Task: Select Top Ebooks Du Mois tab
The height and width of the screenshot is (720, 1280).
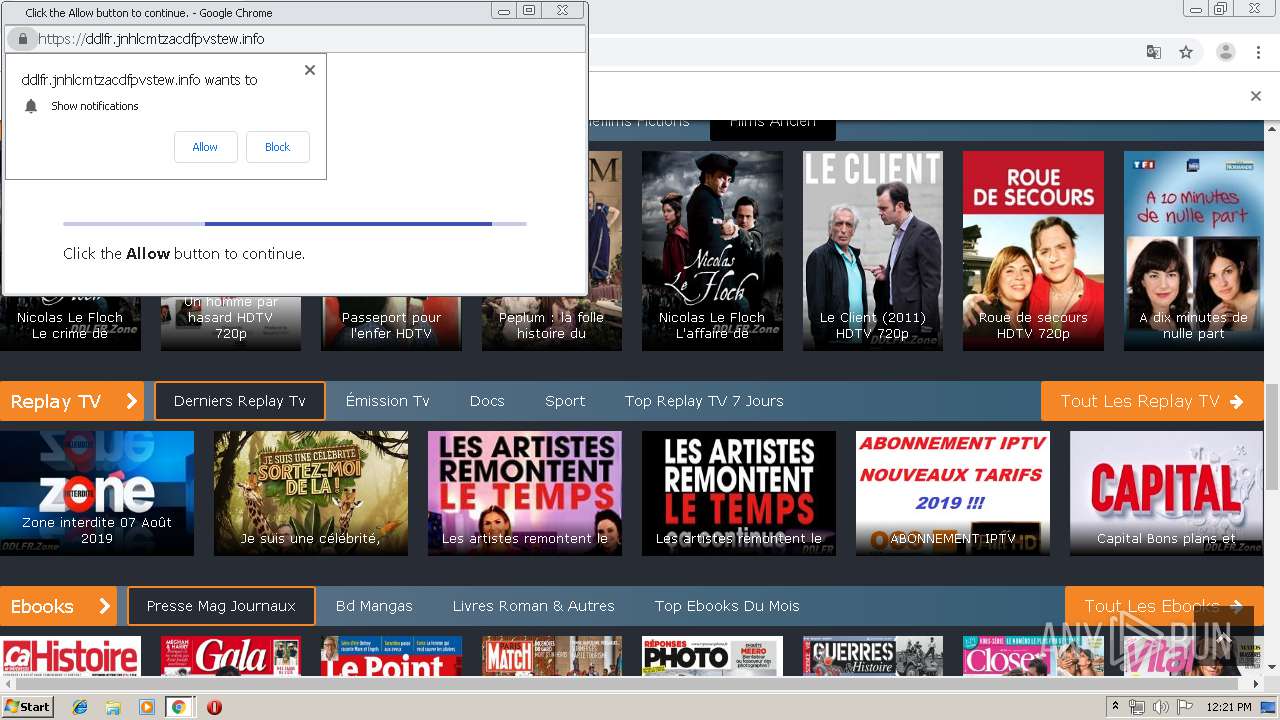Action: coord(727,606)
